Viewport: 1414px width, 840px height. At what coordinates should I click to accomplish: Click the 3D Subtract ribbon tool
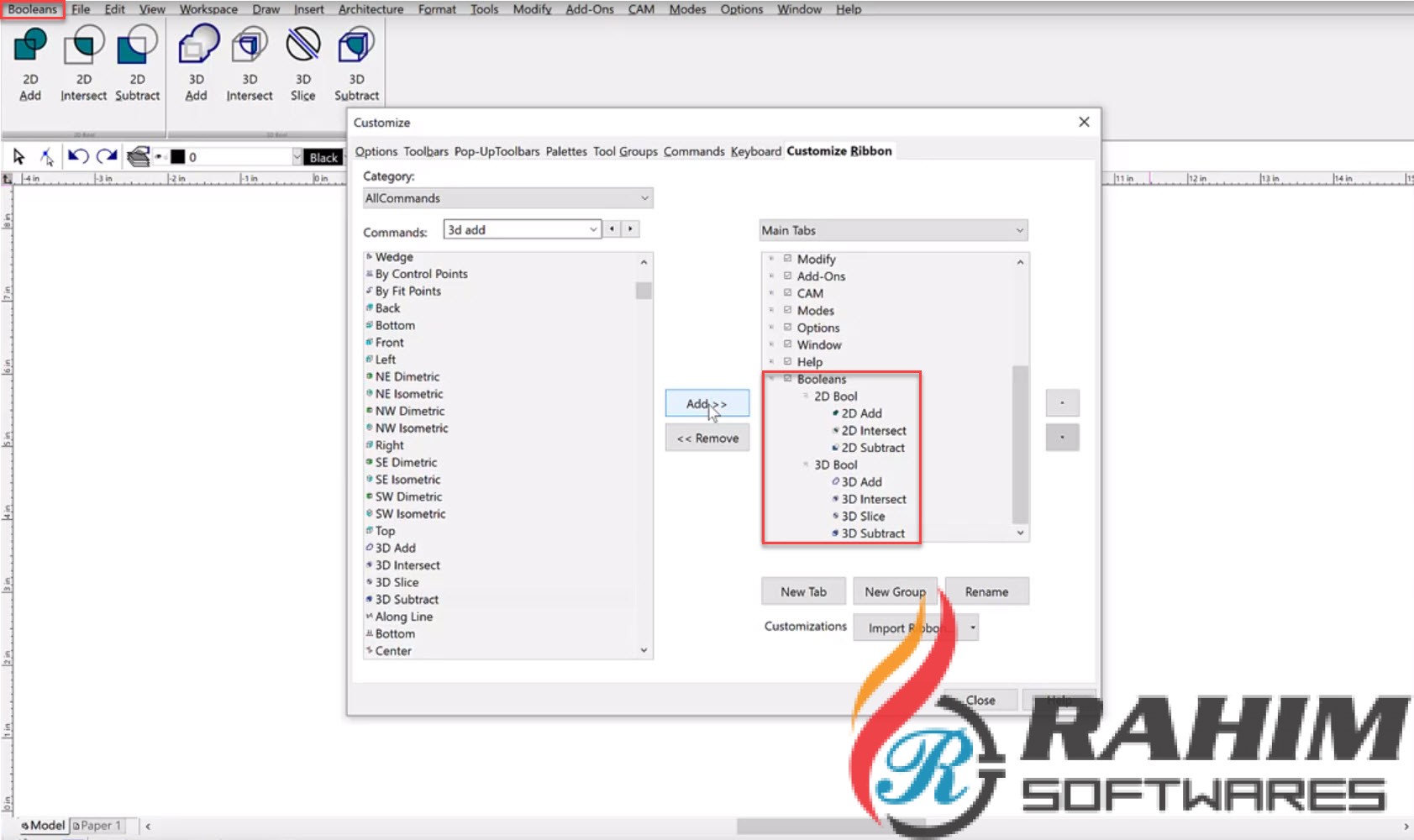(356, 66)
